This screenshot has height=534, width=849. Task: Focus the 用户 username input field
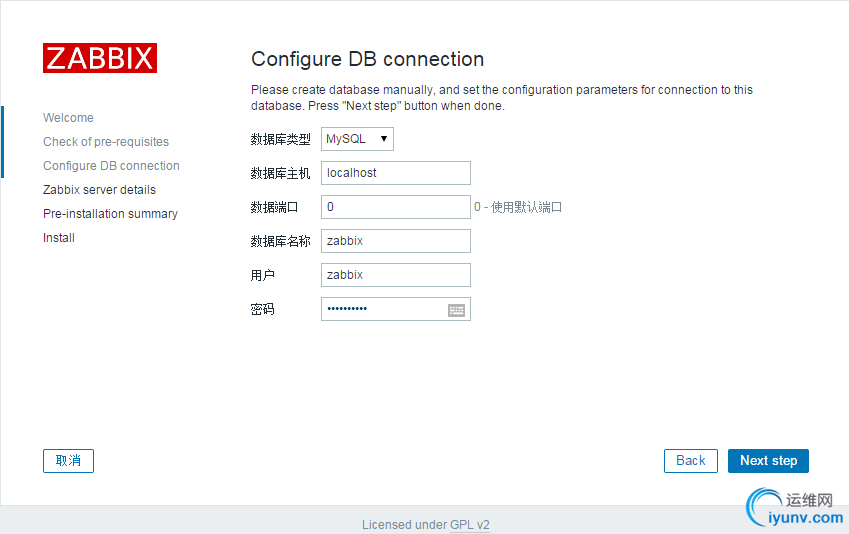tap(395, 275)
